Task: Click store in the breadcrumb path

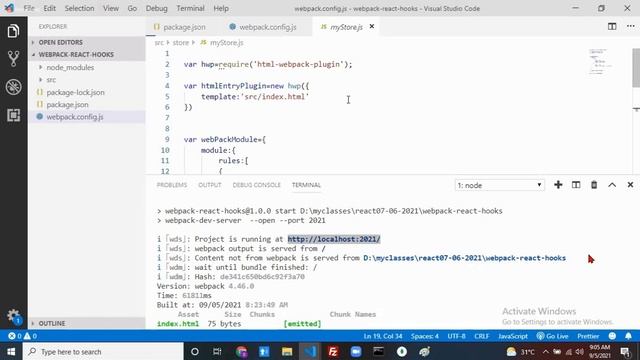Action: [180, 42]
